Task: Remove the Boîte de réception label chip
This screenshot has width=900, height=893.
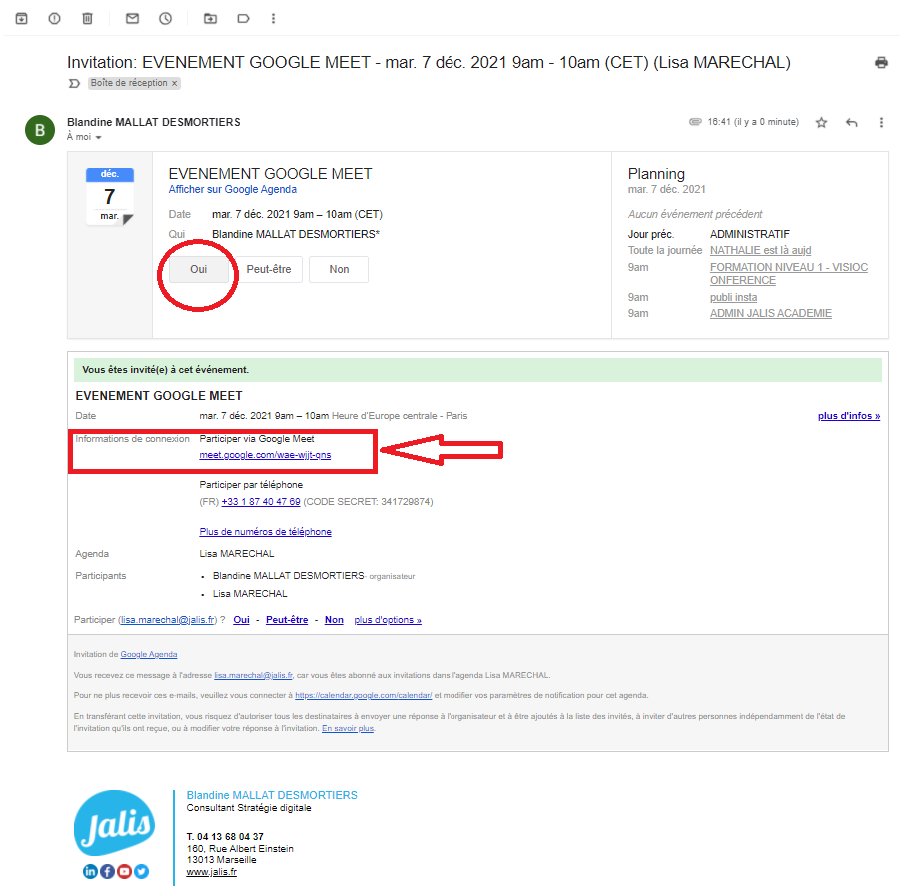Action: [174, 84]
